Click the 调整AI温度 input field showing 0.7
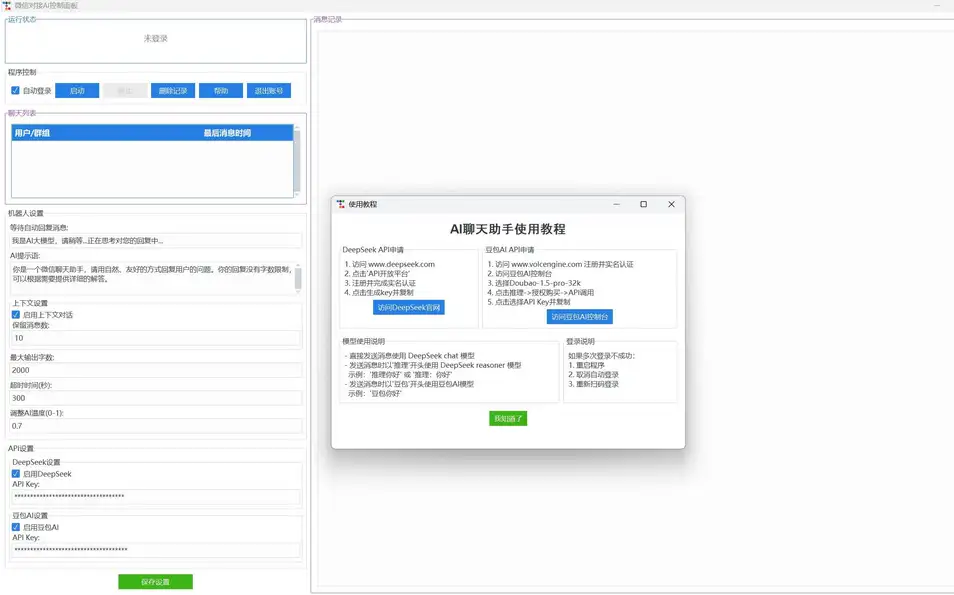 pos(155,426)
